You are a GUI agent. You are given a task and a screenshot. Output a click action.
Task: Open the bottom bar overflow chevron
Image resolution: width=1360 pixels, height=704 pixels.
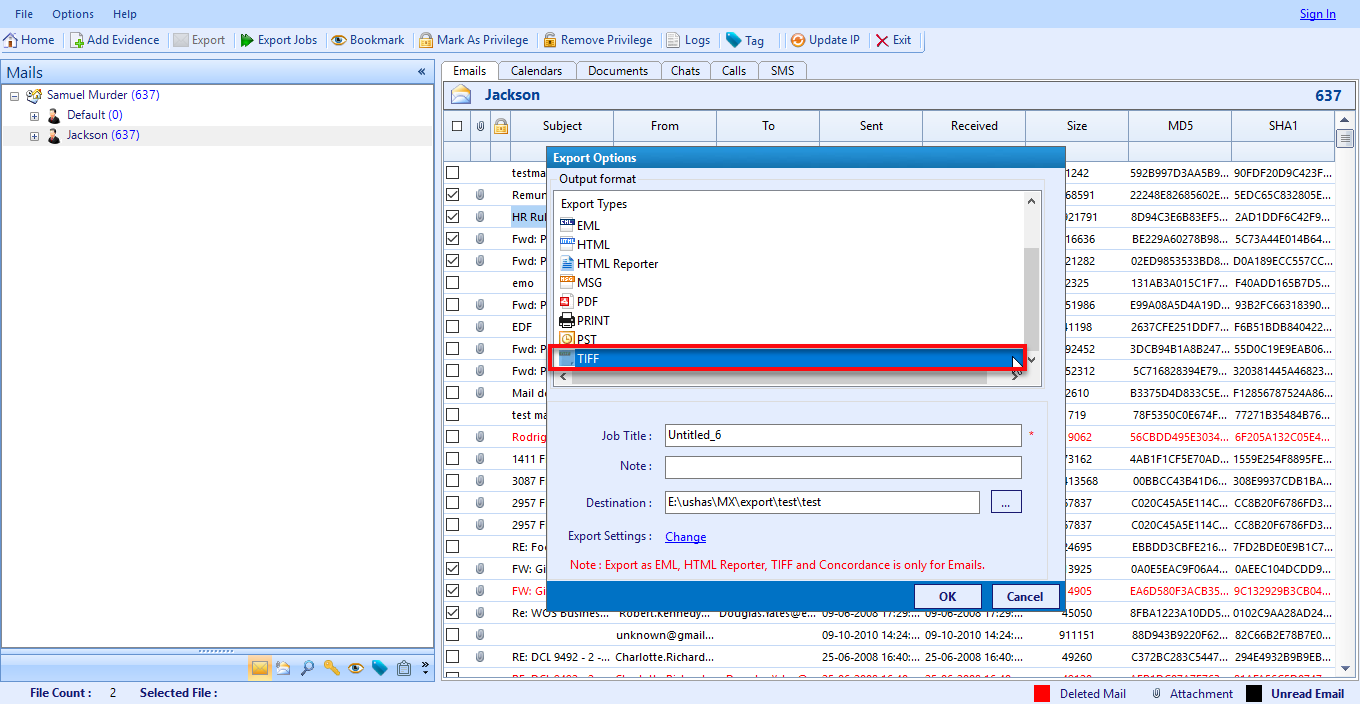425,668
